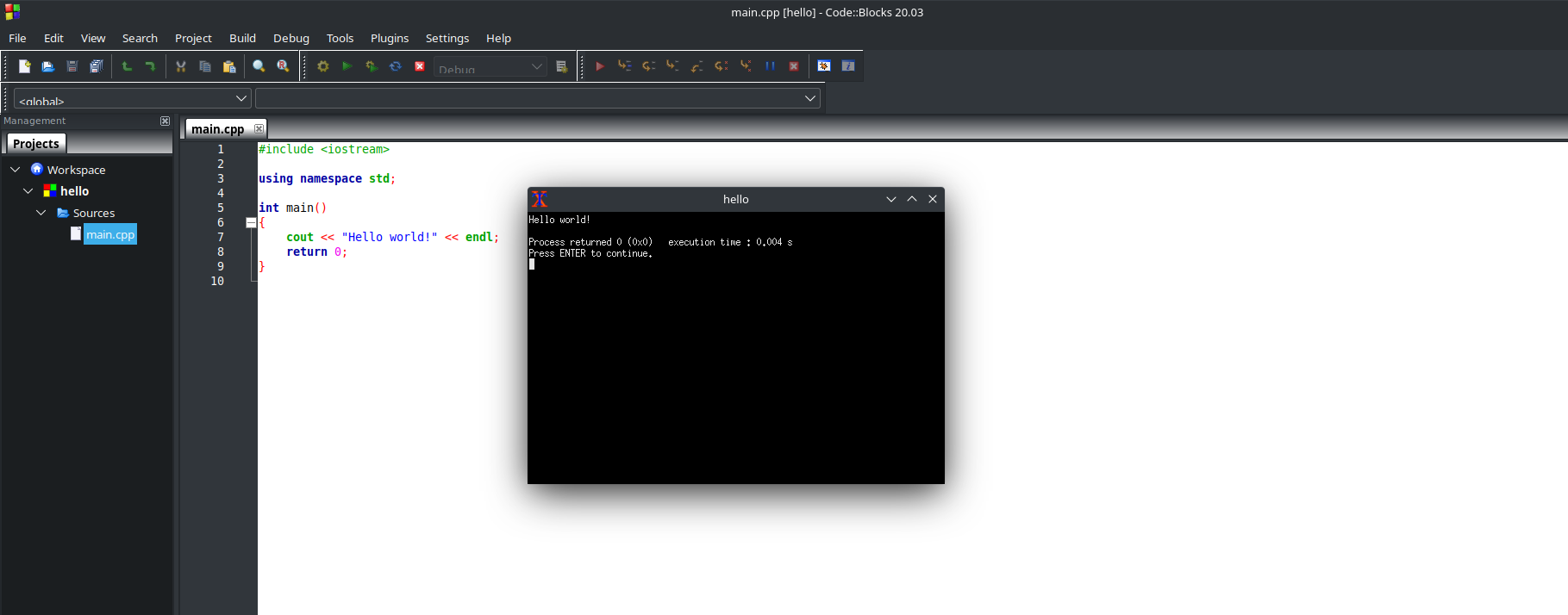The width and height of the screenshot is (1568, 615).
Task: Select the Projects tab in Management
Action: coord(36,144)
